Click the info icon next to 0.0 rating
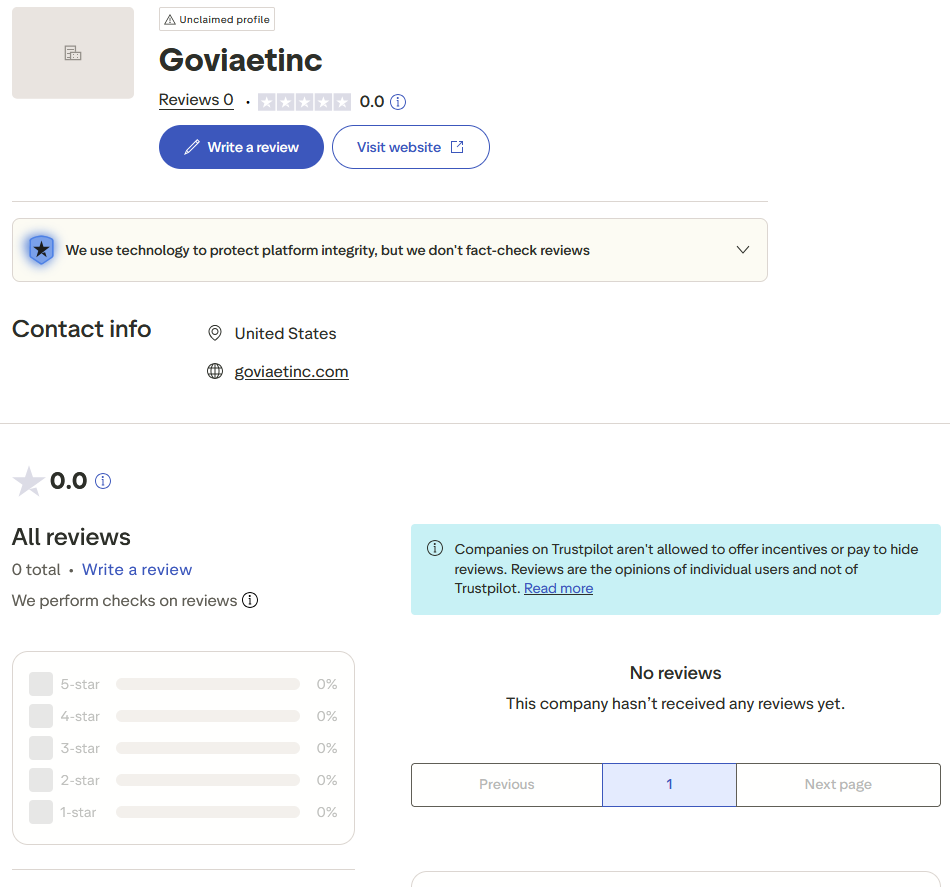950x887 pixels. 398,101
